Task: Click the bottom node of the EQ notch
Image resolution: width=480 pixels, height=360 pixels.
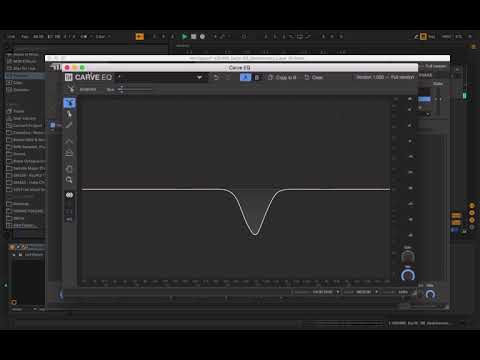Action: click(255, 234)
